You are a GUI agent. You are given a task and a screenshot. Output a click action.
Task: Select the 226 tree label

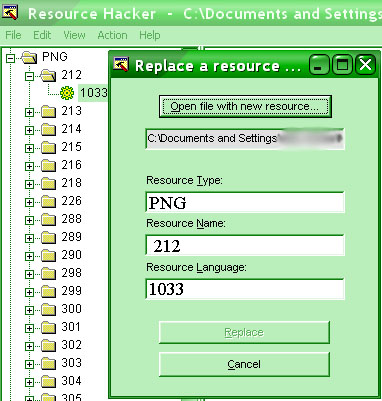(x=72, y=201)
